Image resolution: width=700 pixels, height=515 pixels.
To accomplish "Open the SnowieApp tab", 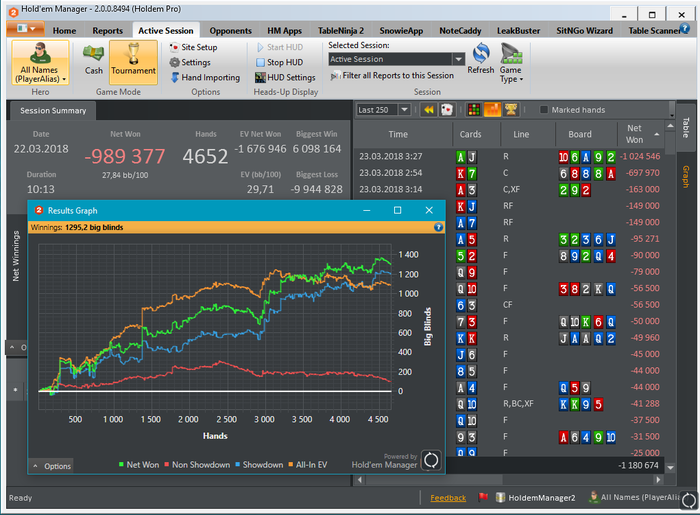I will pyautogui.click(x=401, y=31).
